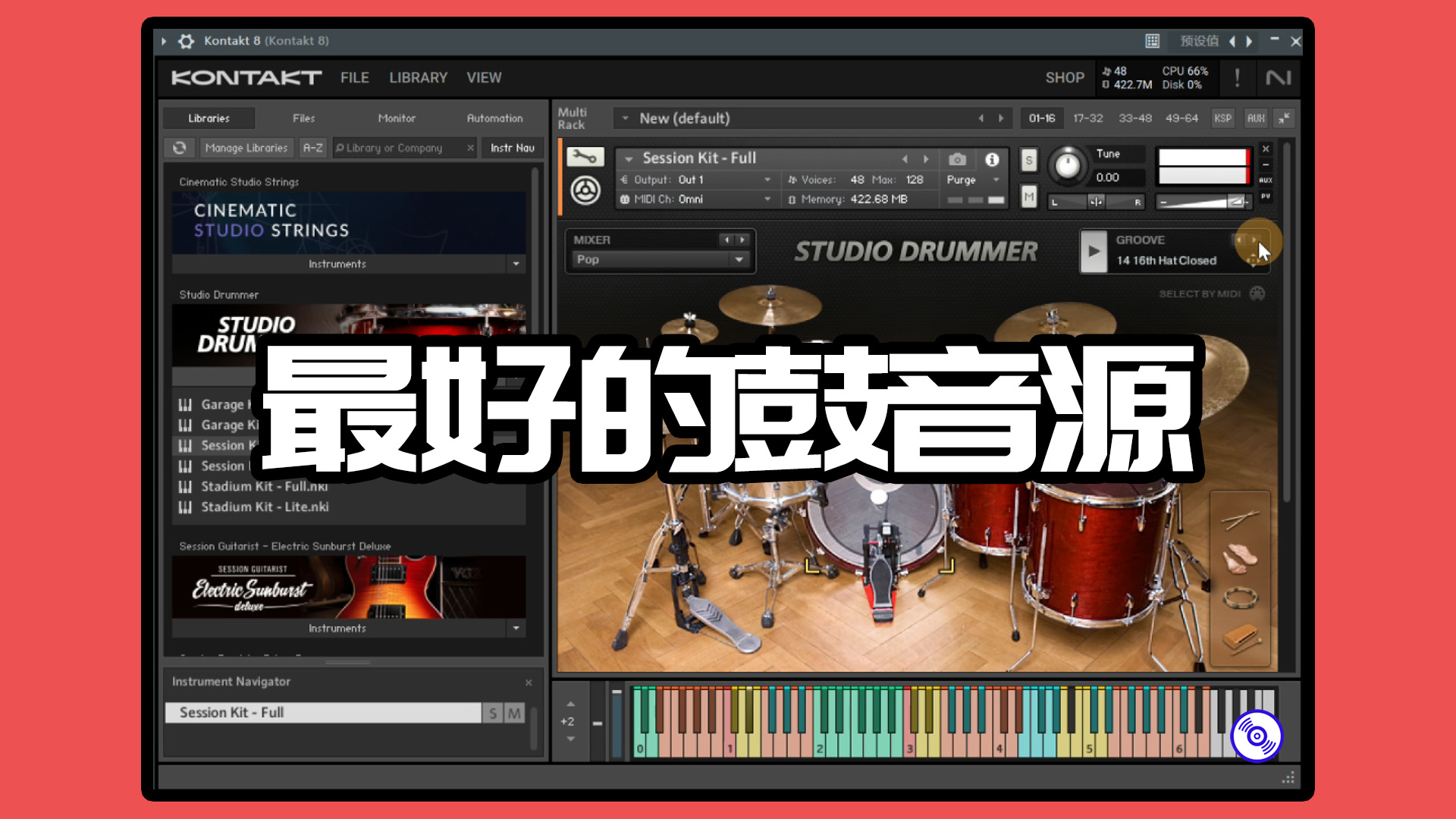This screenshot has width=1456, height=819.
Task: Click the Native Instruments NI logo
Action: [1279, 77]
